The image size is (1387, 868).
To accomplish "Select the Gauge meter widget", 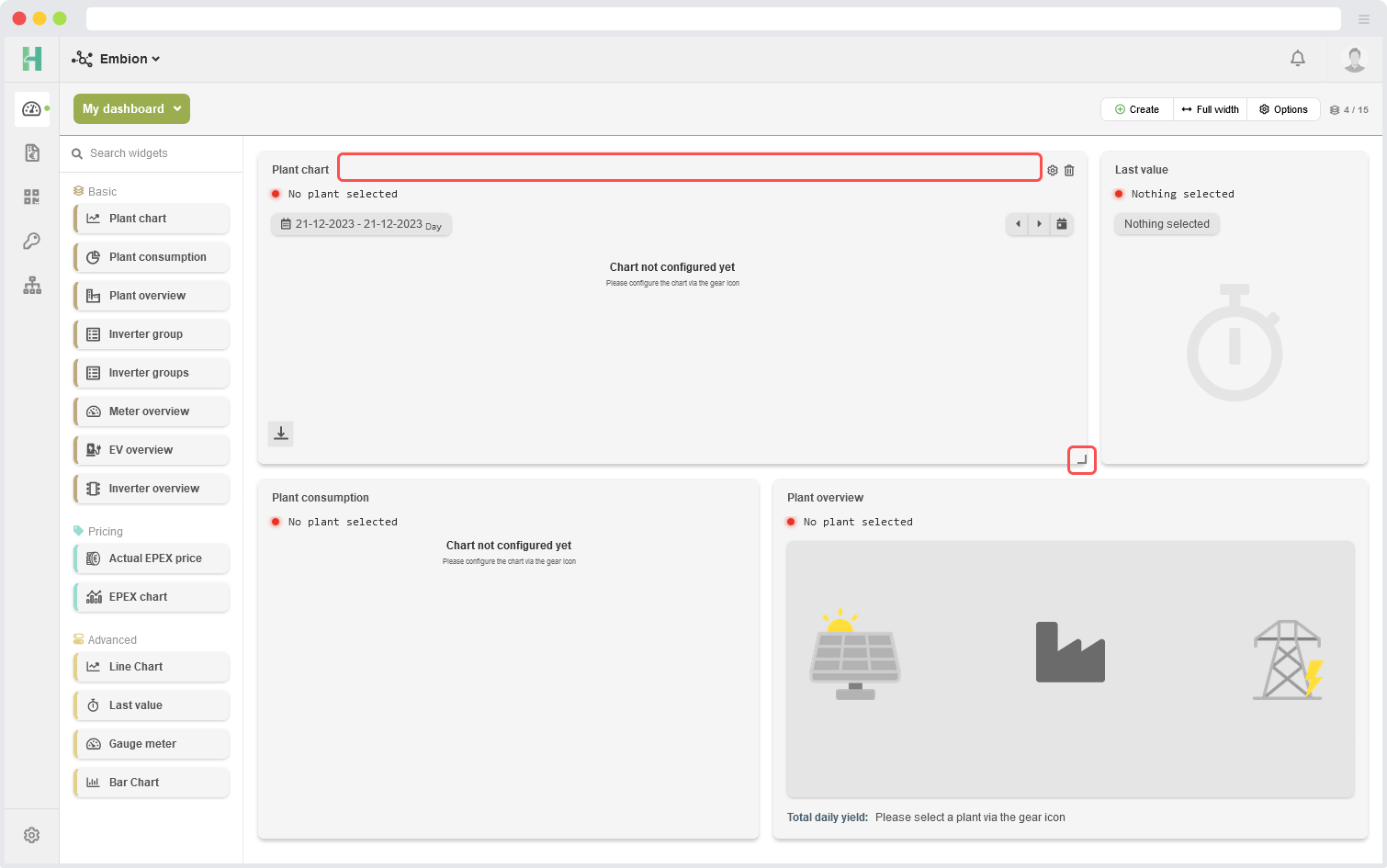I will click(x=152, y=744).
